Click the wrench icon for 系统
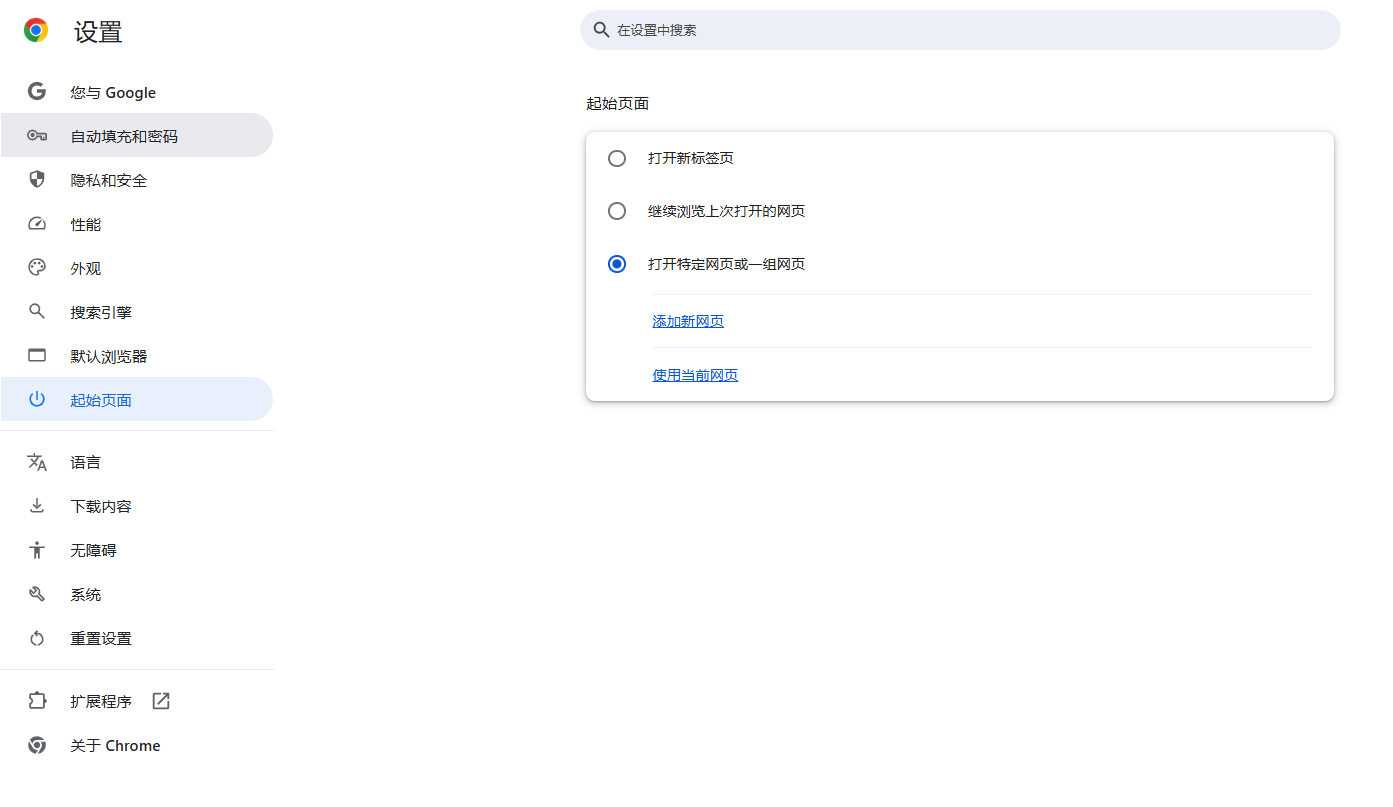This screenshot has height=807, width=1393. [37, 594]
